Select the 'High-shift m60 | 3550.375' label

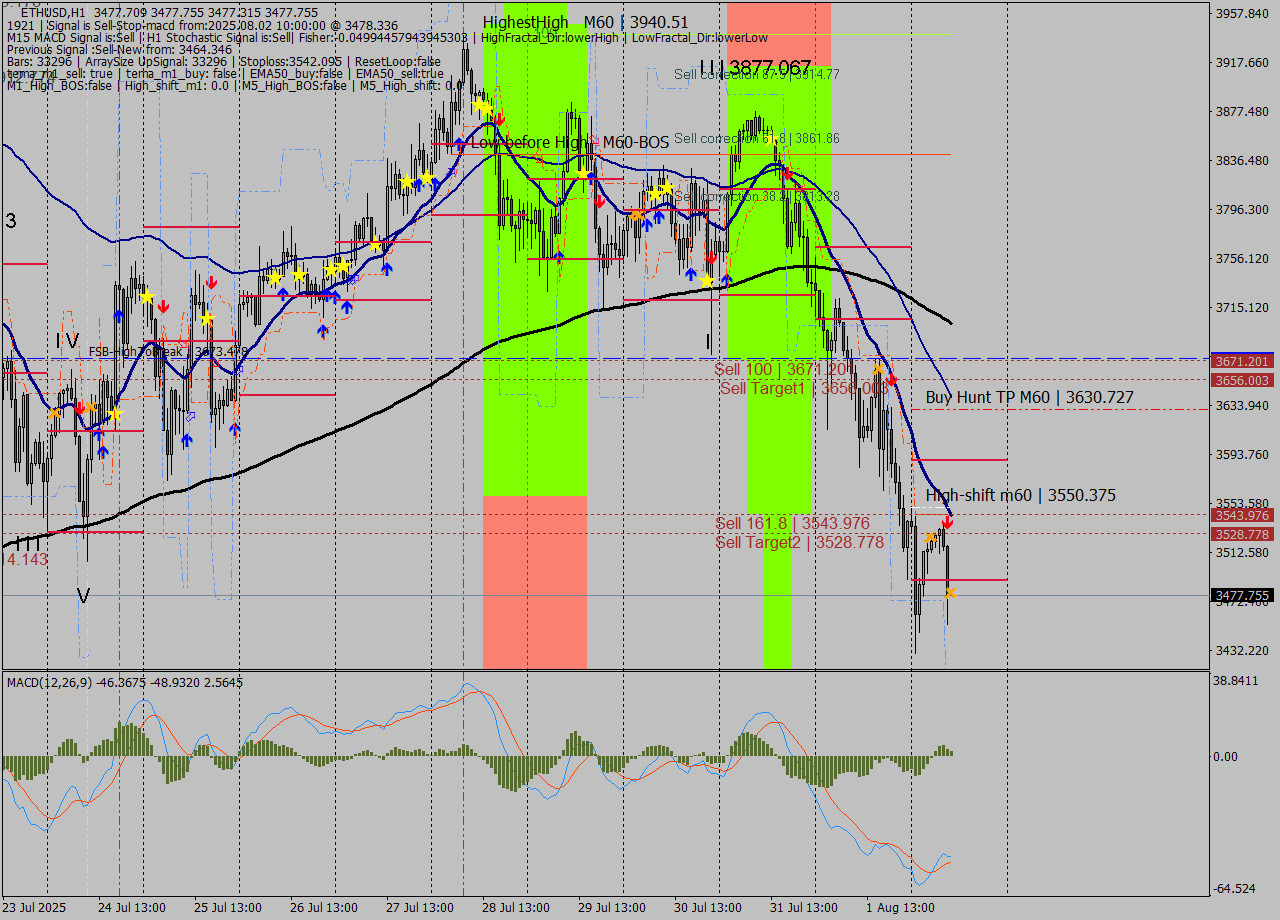[x=1020, y=495]
